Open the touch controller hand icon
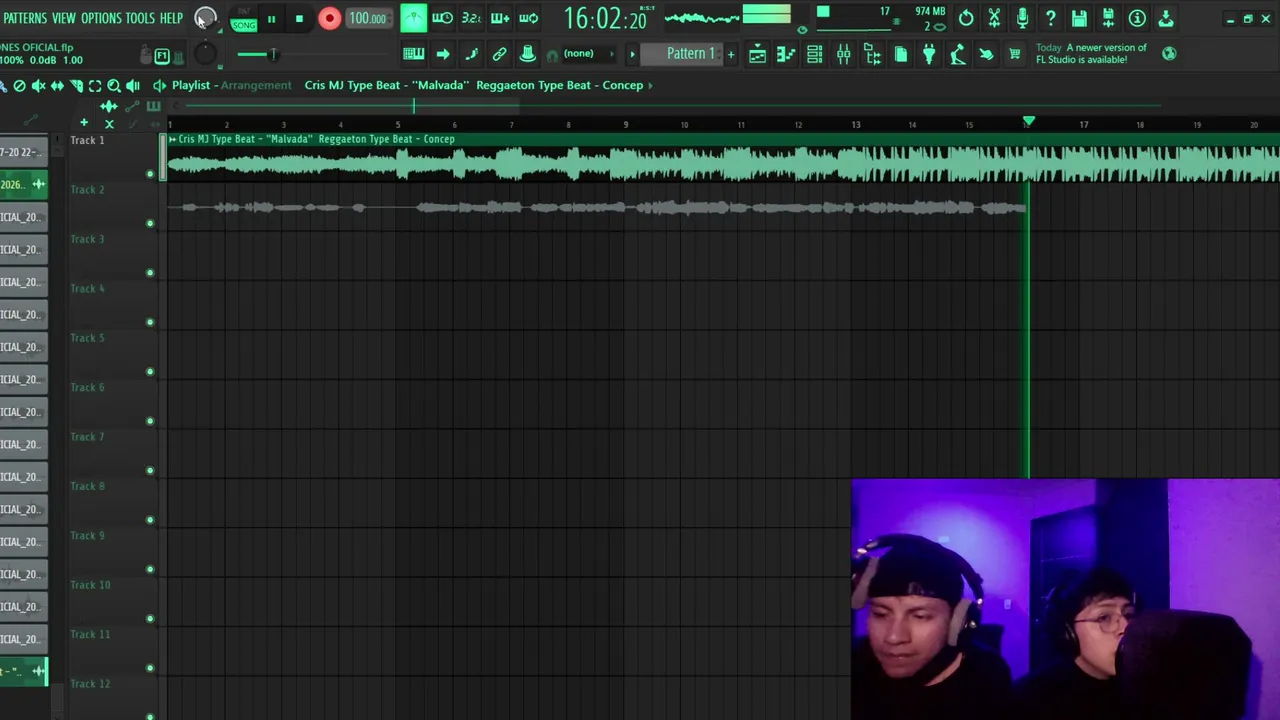The image size is (1280, 720). [986, 54]
